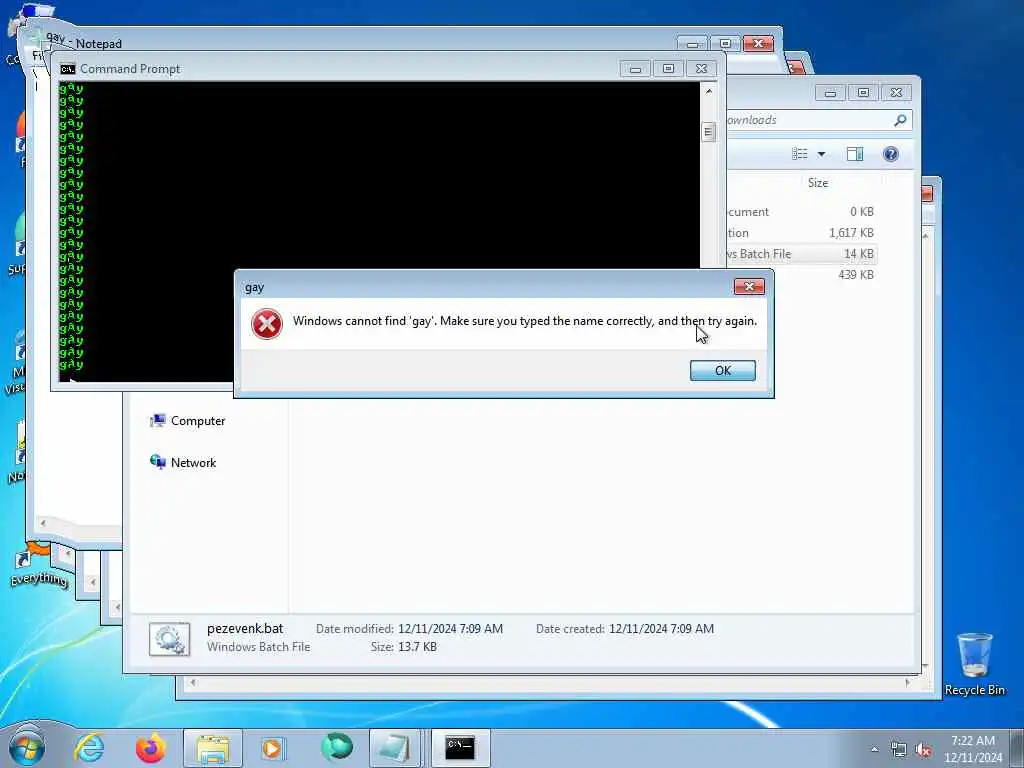
Task: Click the search magnifier icon in Explorer
Action: pyautogui.click(x=900, y=120)
